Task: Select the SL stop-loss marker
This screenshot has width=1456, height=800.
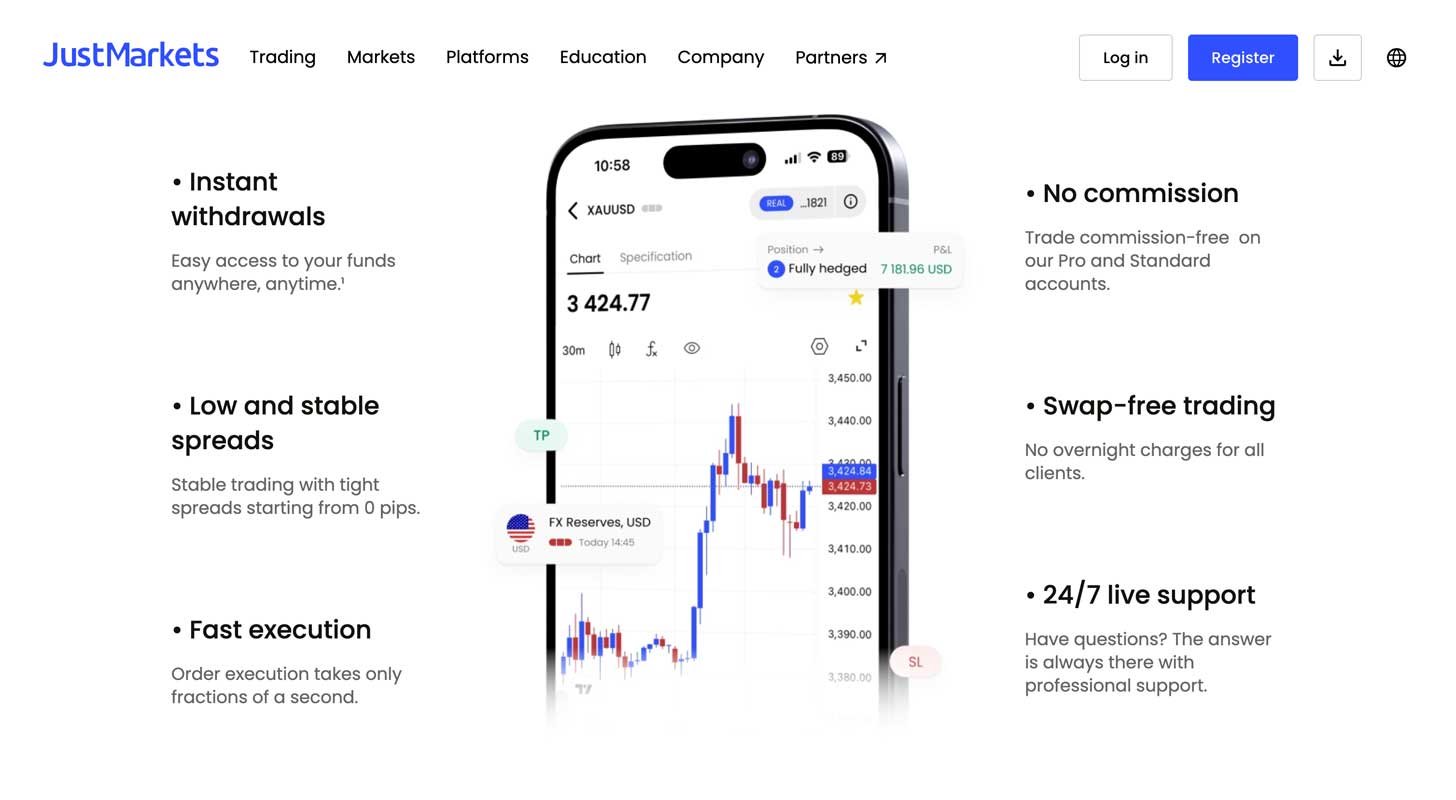Action: pos(914,661)
